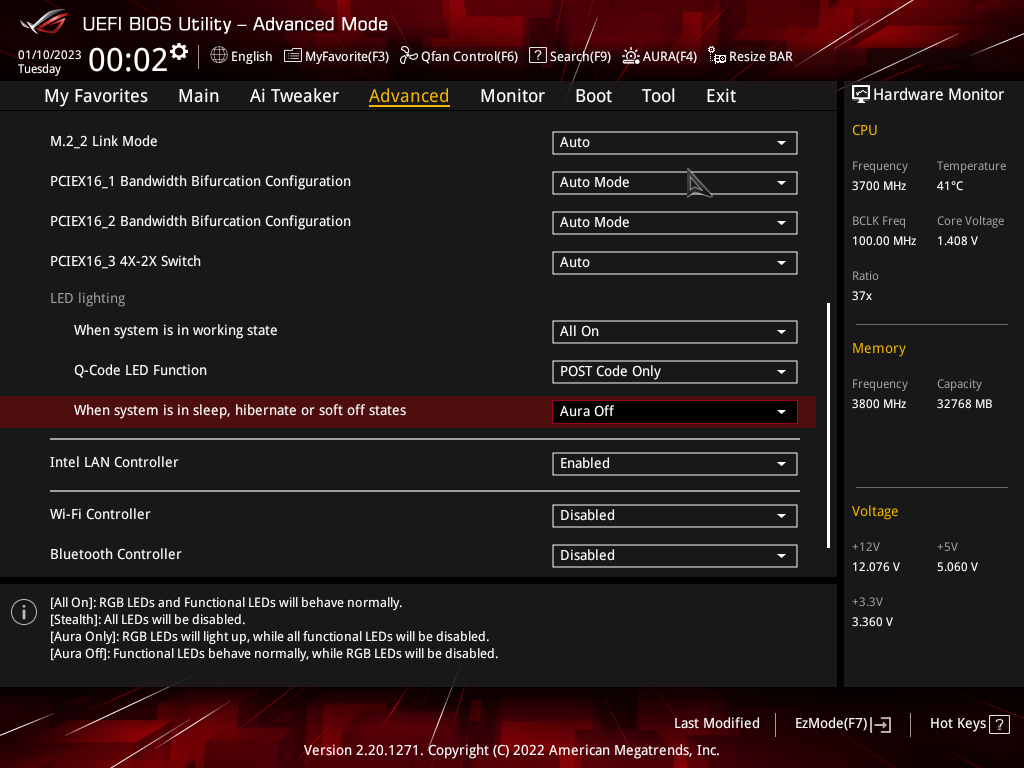
Task: Open the Monitor tab
Action: tap(512, 96)
